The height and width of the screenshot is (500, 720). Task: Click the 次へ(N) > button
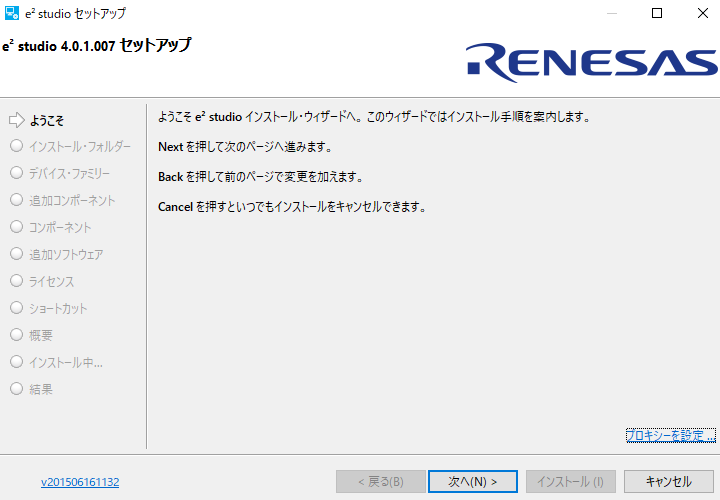coord(472,481)
